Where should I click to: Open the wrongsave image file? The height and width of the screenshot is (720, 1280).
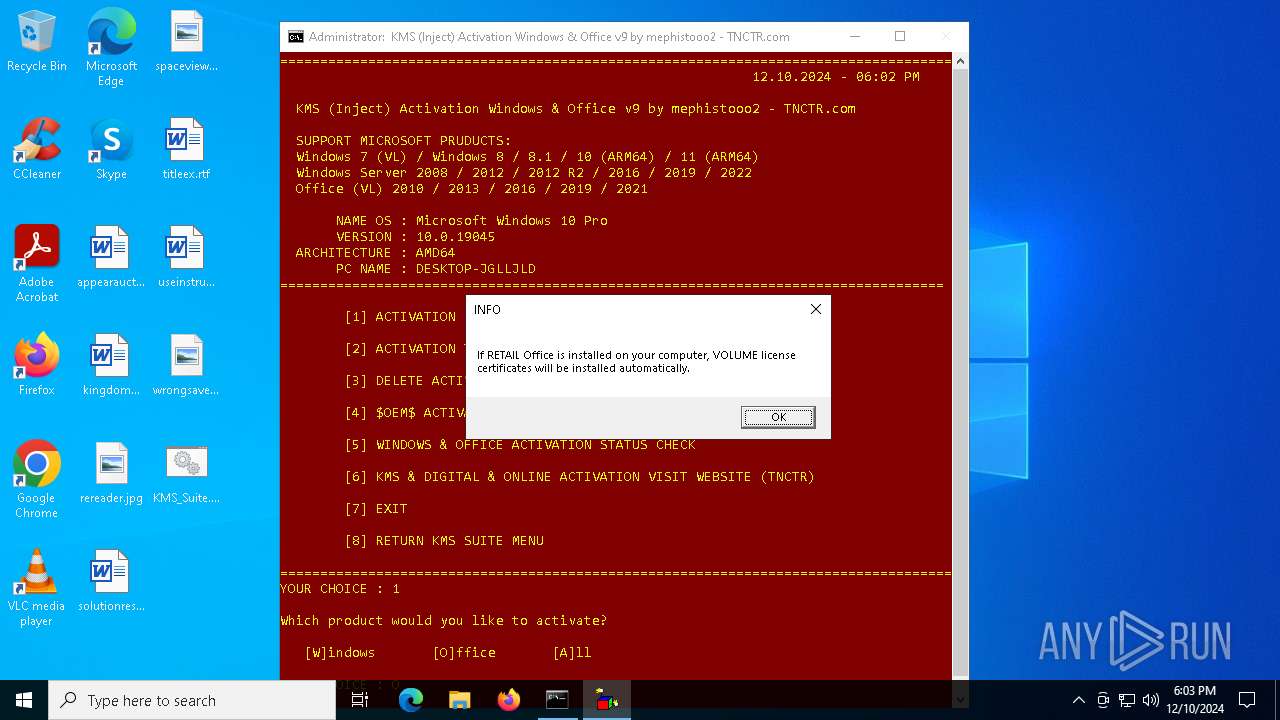point(186,365)
